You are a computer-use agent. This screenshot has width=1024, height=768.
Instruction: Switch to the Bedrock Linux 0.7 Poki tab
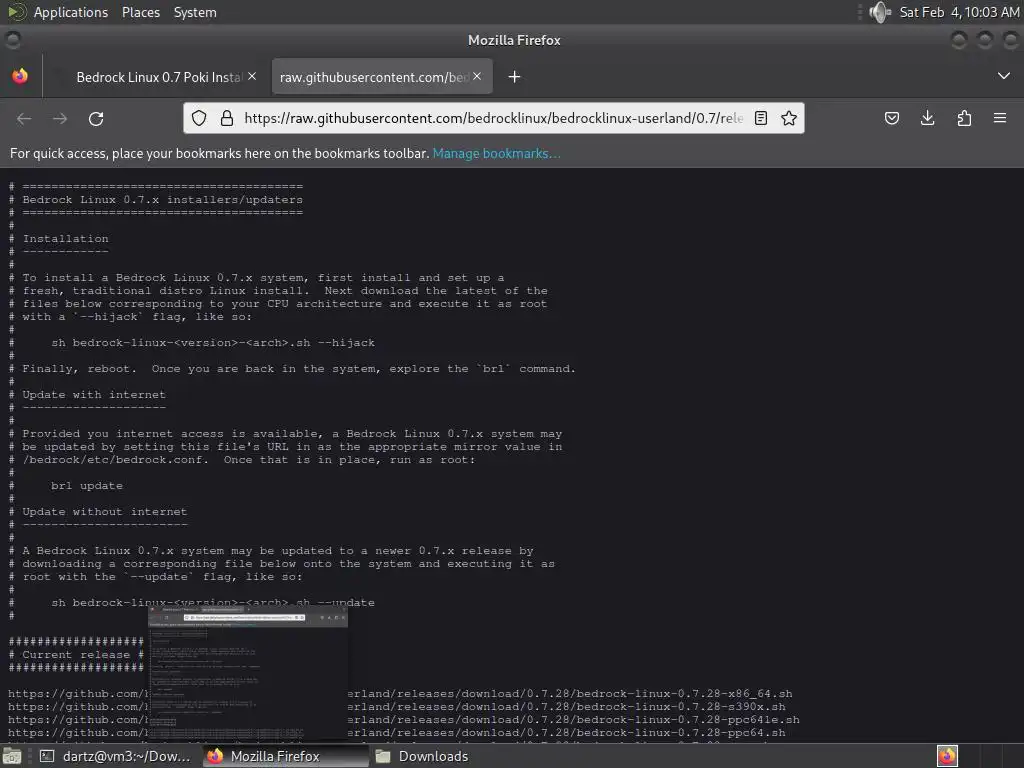pyautogui.click(x=157, y=77)
